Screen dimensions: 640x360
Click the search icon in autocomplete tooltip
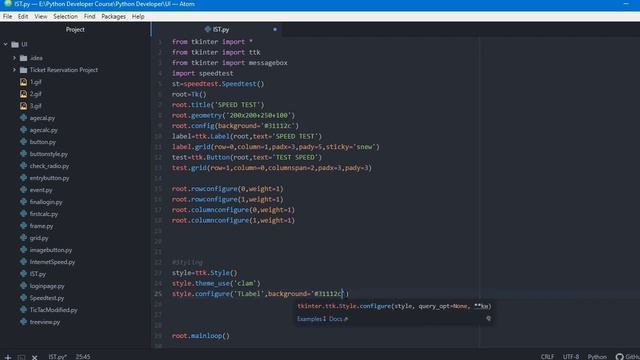click(x=489, y=318)
